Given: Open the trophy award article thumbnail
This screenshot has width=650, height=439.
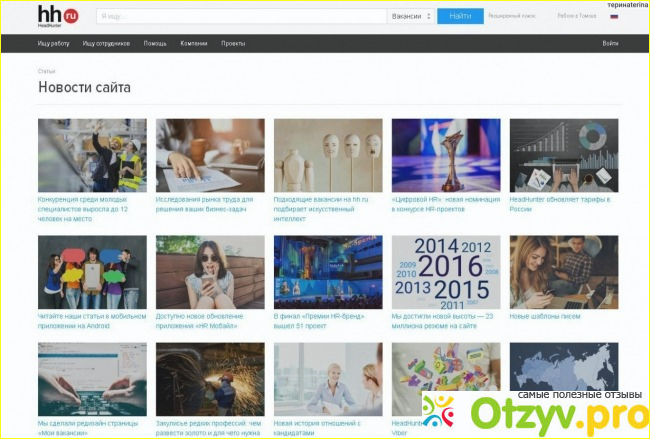Looking at the screenshot, I should pos(446,155).
